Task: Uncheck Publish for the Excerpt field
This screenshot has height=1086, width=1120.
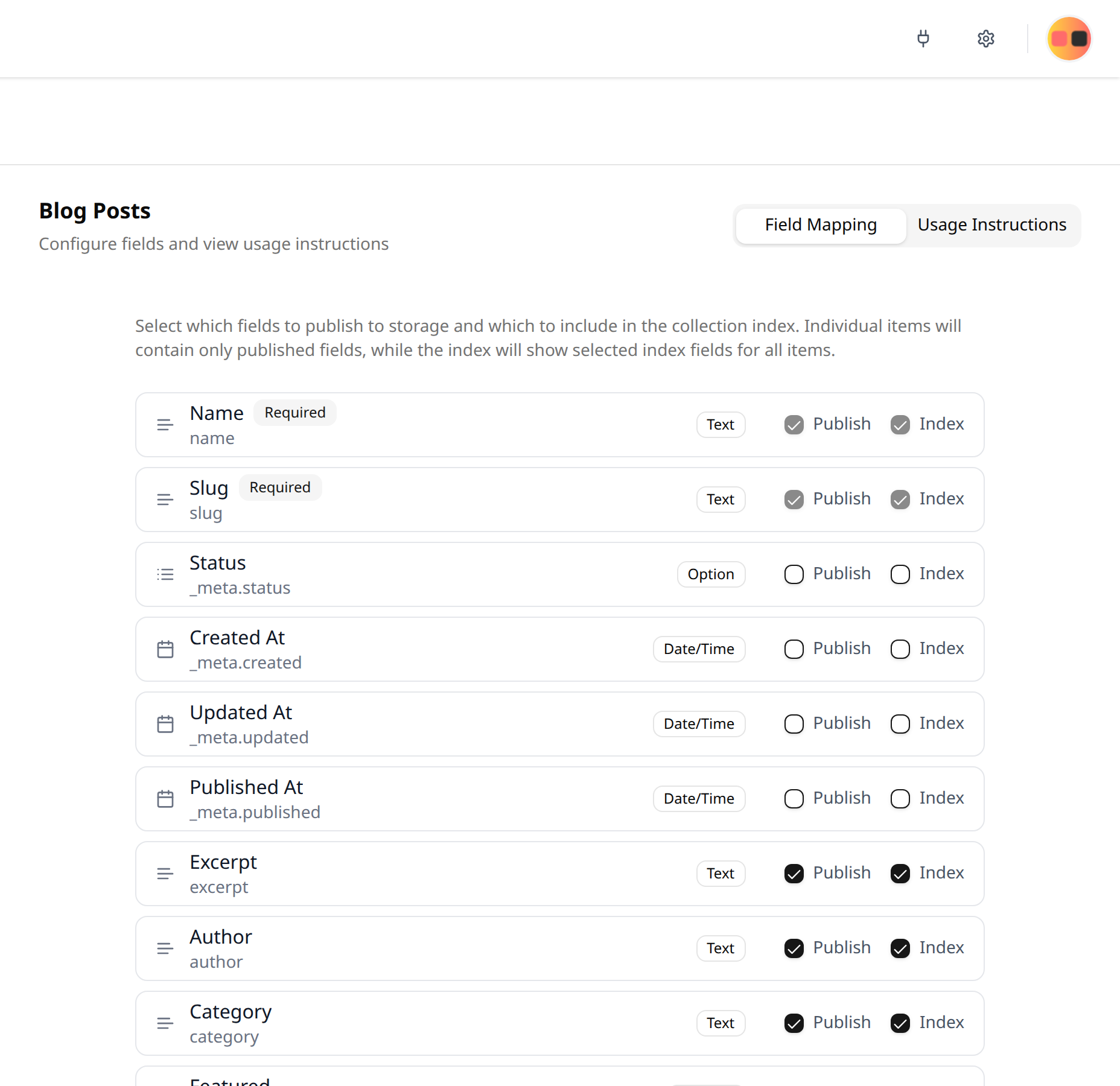Action: 794,874
